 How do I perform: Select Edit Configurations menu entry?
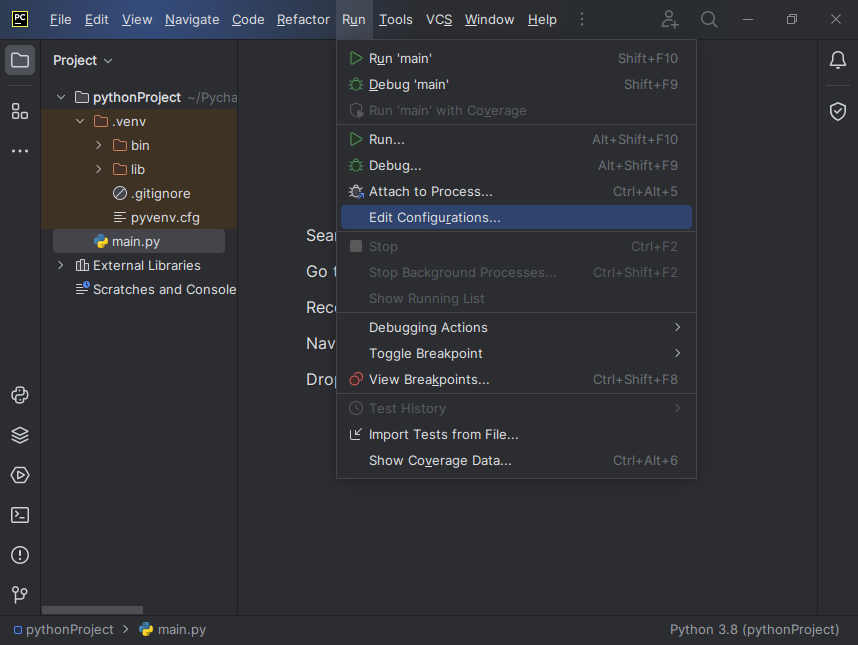click(434, 217)
